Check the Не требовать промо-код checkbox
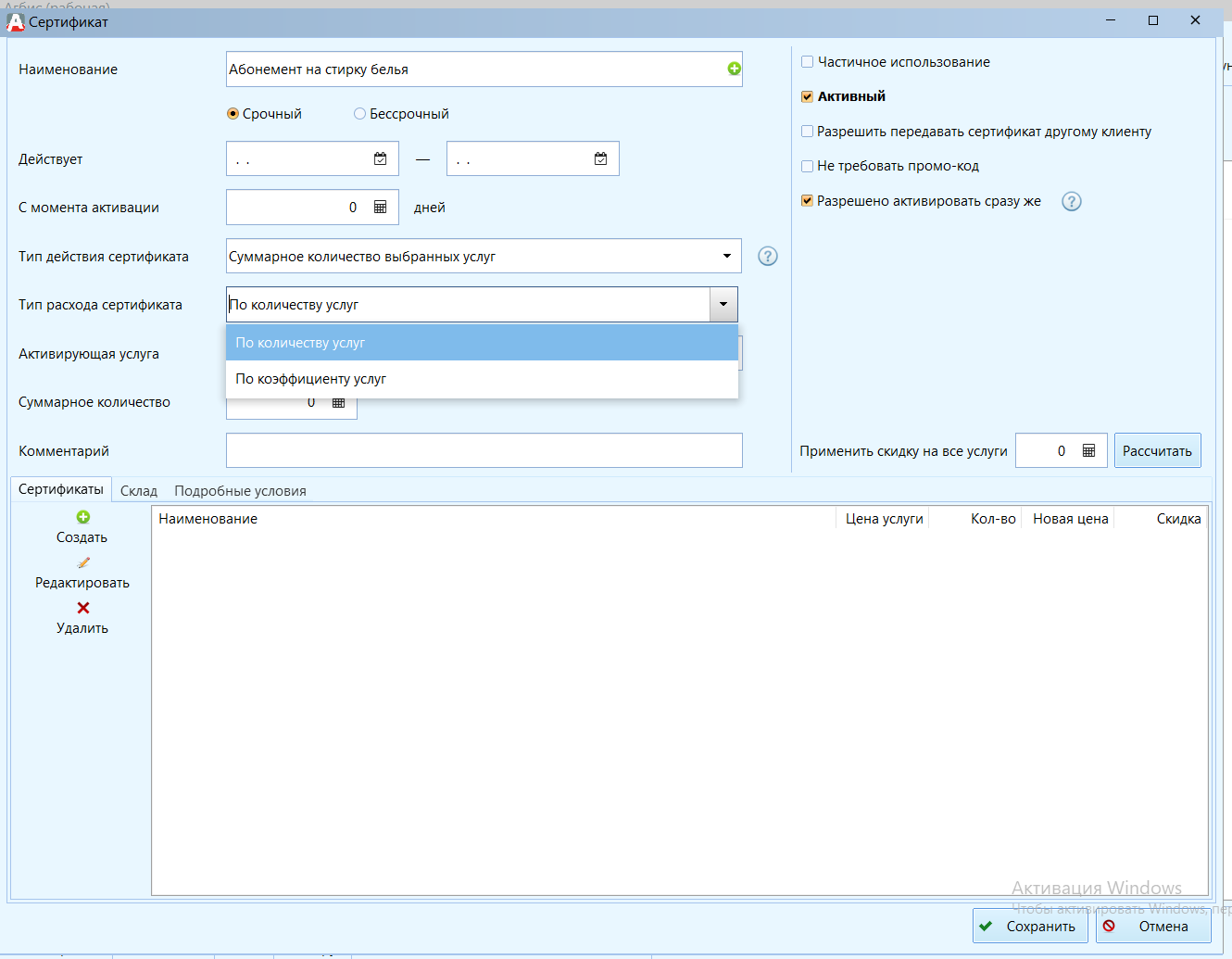 tap(807, 166)
